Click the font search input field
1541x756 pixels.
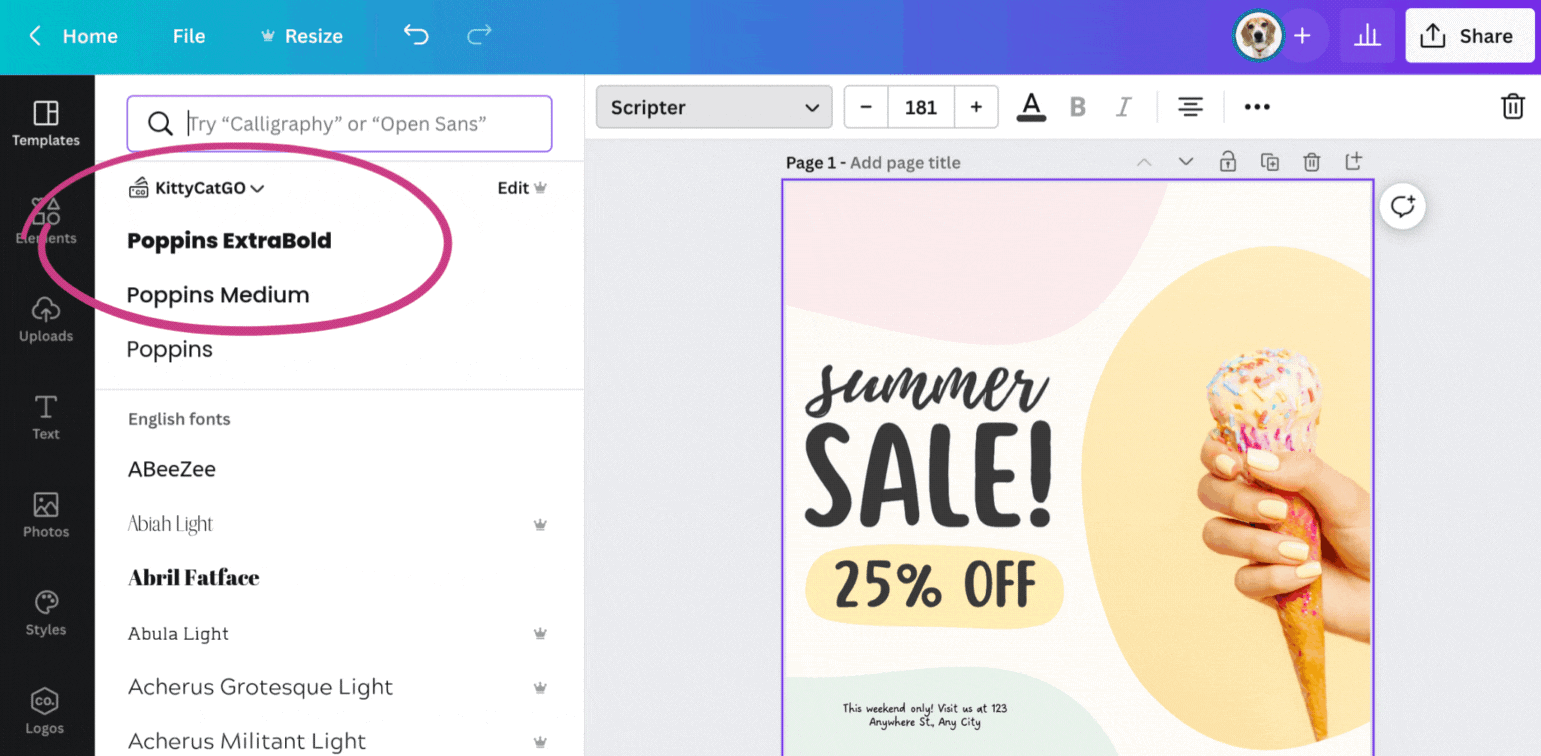(x=339, y=124)
